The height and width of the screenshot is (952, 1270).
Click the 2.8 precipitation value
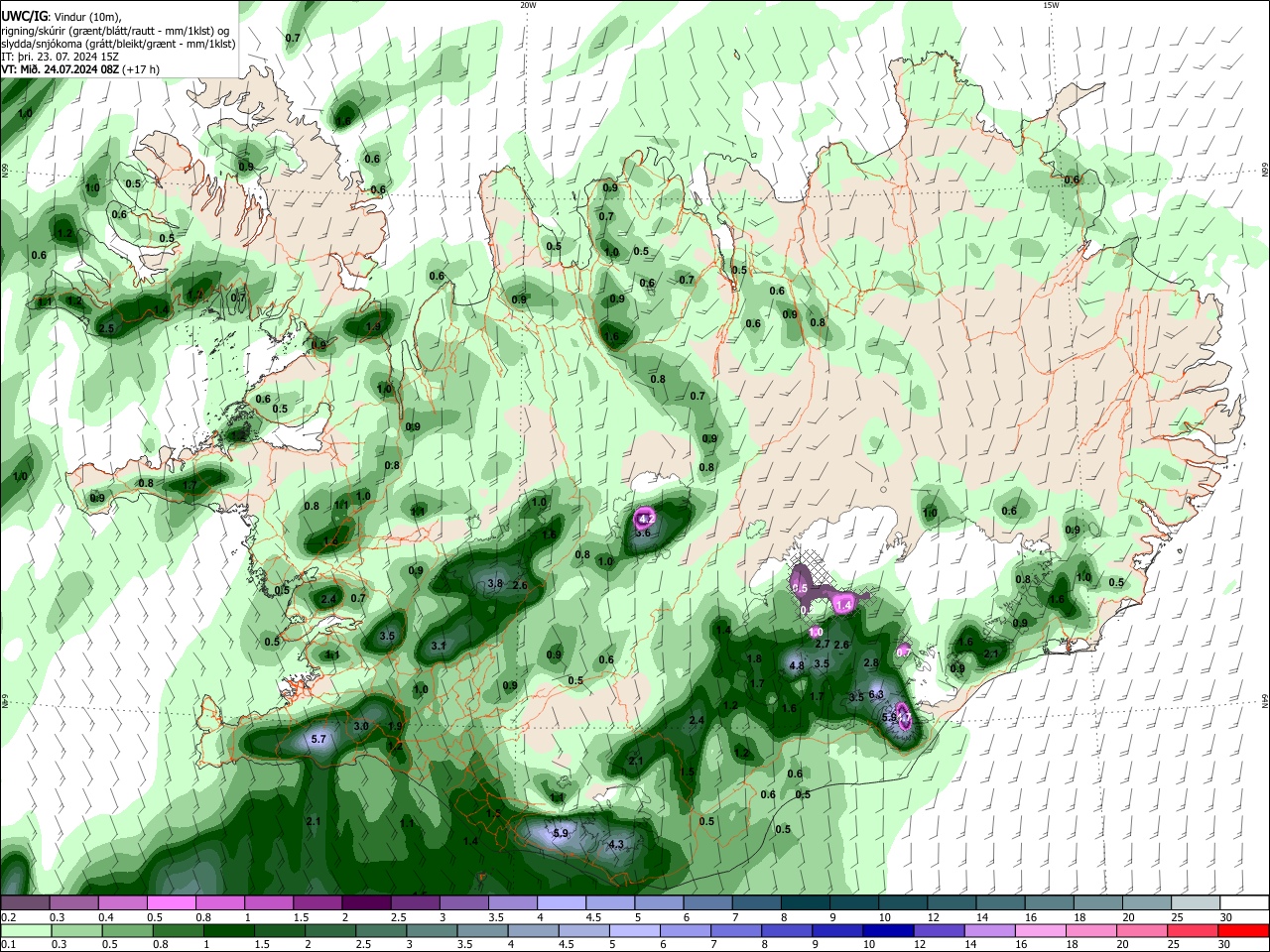[x=871, y=662]
